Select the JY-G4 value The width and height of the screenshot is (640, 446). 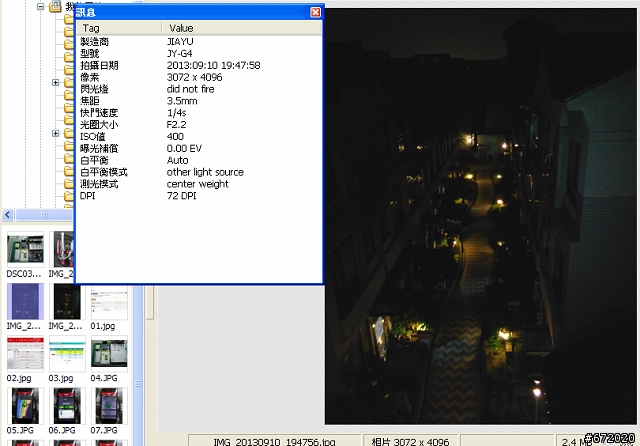point(179,53)
